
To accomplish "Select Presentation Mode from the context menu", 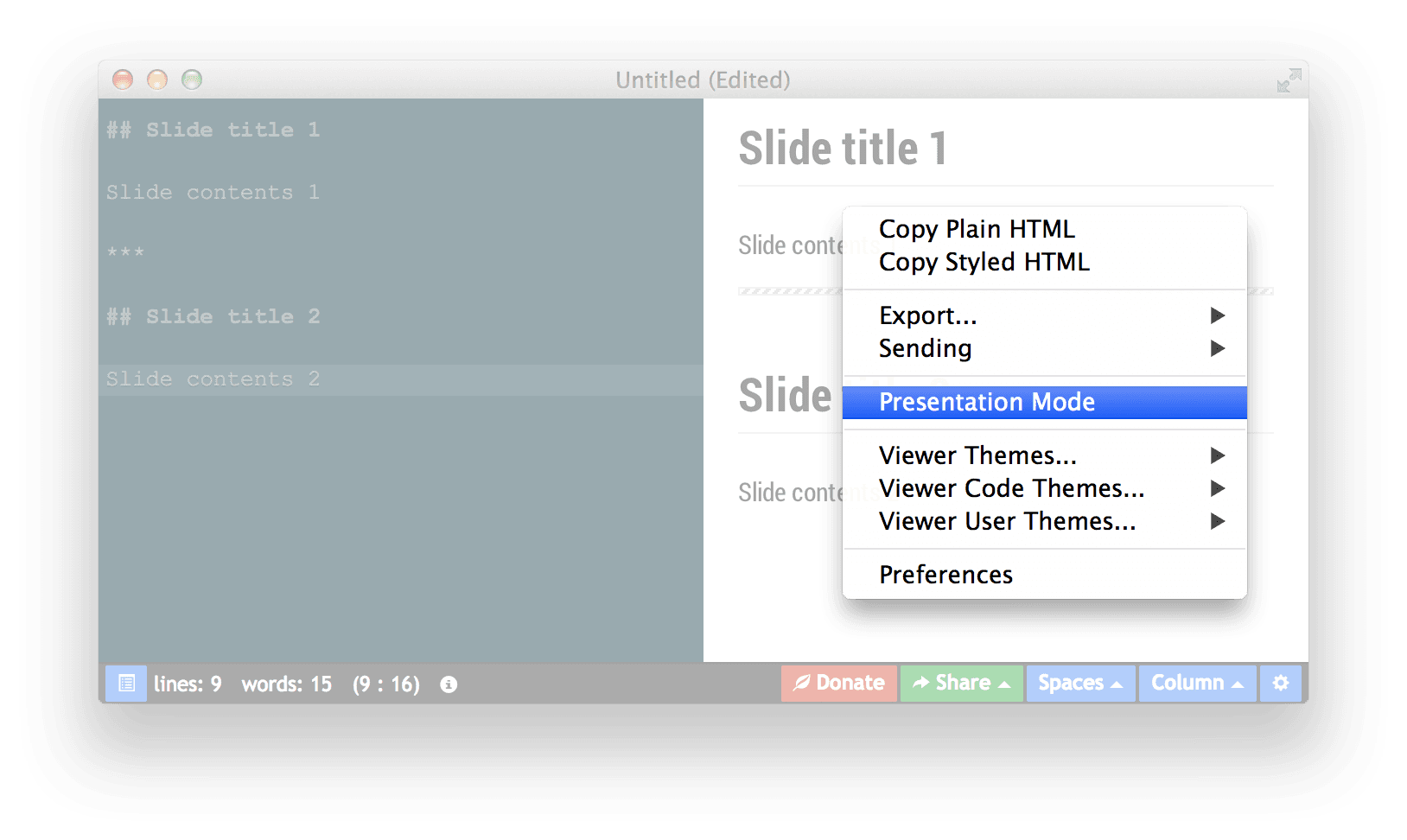I will (986, 403).
